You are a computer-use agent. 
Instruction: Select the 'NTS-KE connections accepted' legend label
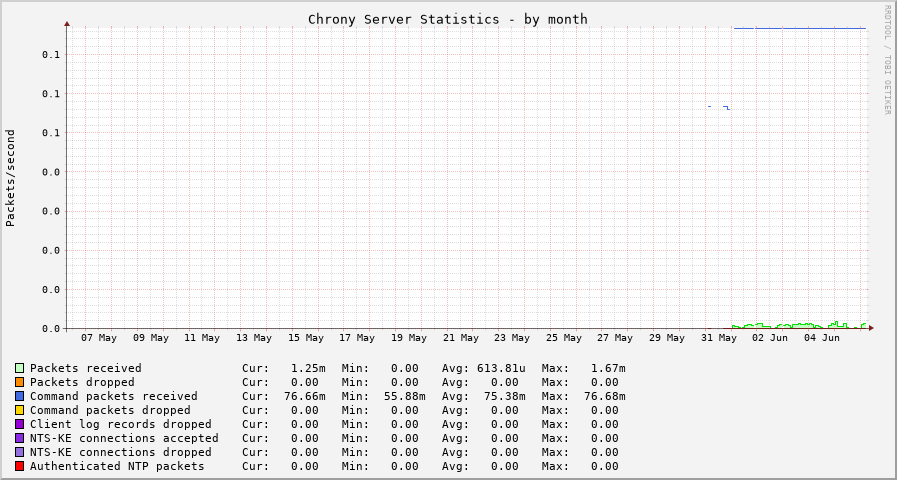[124, 438]
